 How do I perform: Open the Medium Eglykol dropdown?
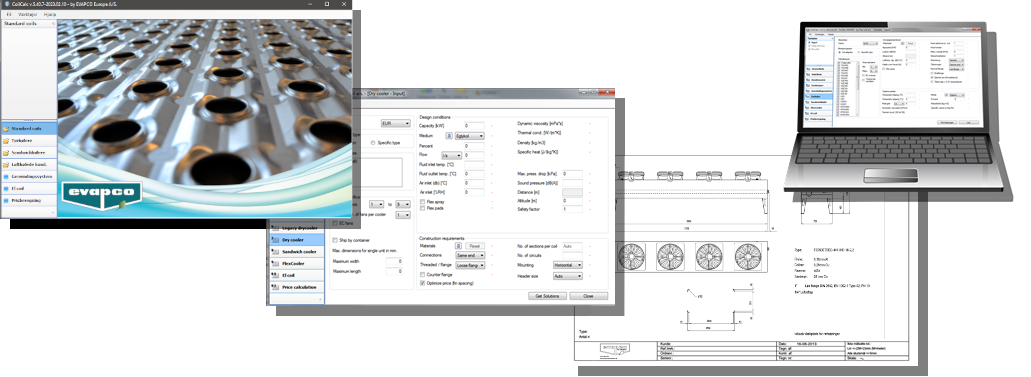point(469,136)
